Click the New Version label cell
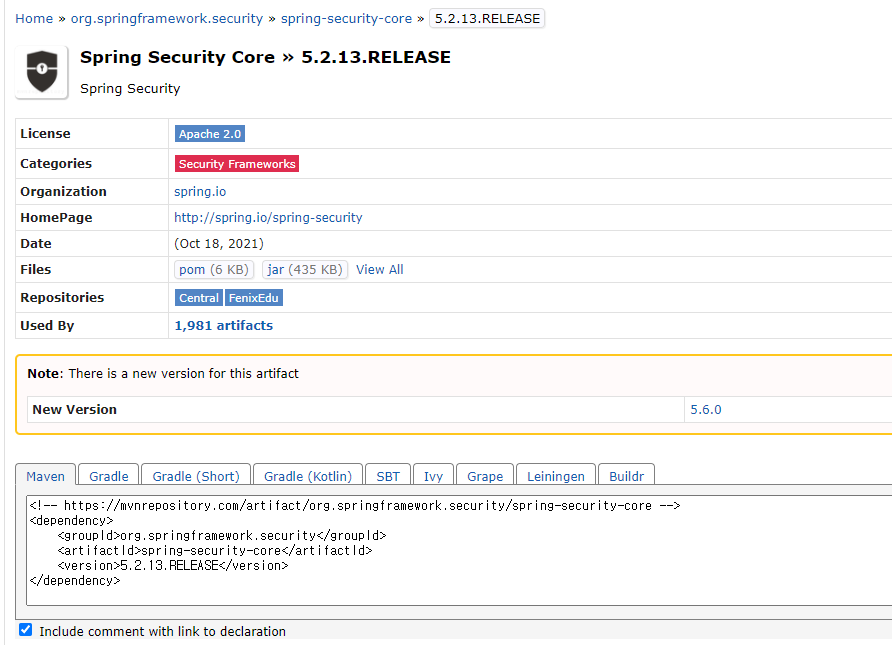This screenshot has width=892, height=645. tap(356, 410)
